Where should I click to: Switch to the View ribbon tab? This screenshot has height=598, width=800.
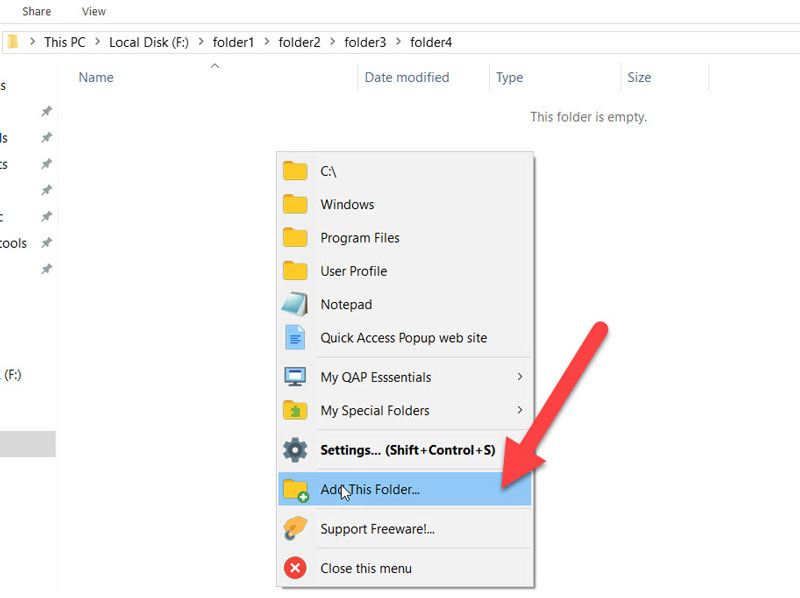tap(94, 11)
